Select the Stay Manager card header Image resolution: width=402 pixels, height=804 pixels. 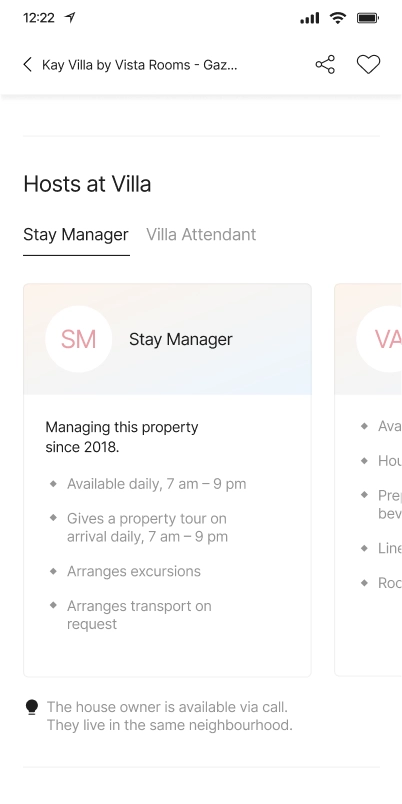167,339
